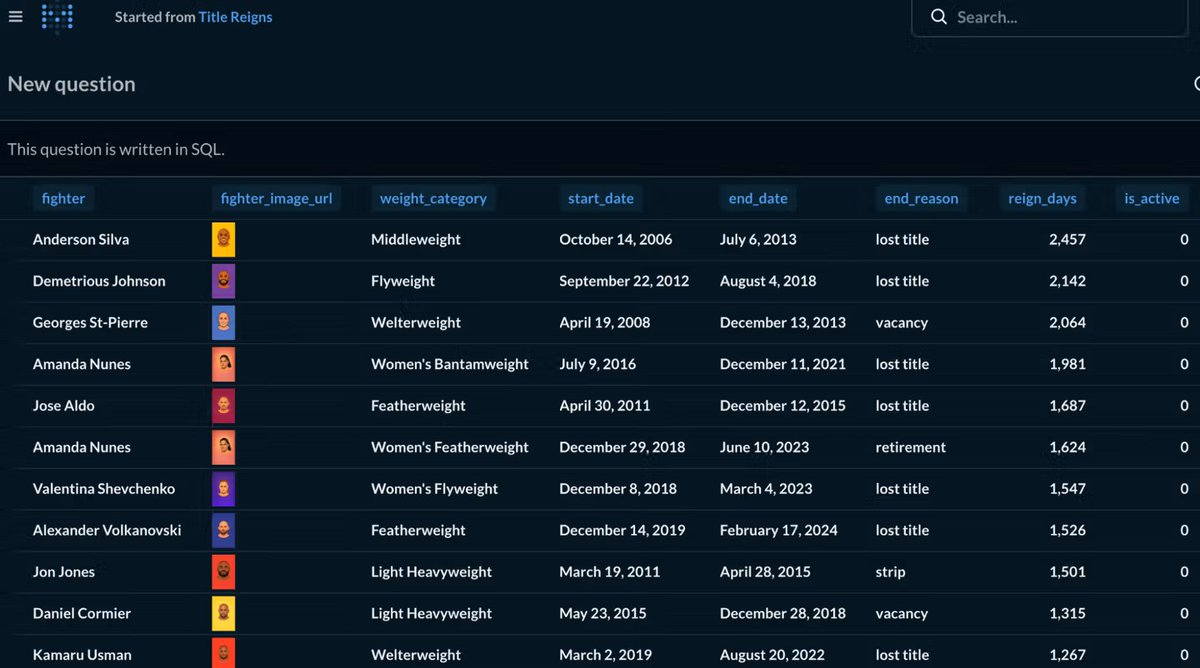This screenshot has height=668, width=1200.
Task: Select the Anderson Silva cell
Action: click(81, 240)
